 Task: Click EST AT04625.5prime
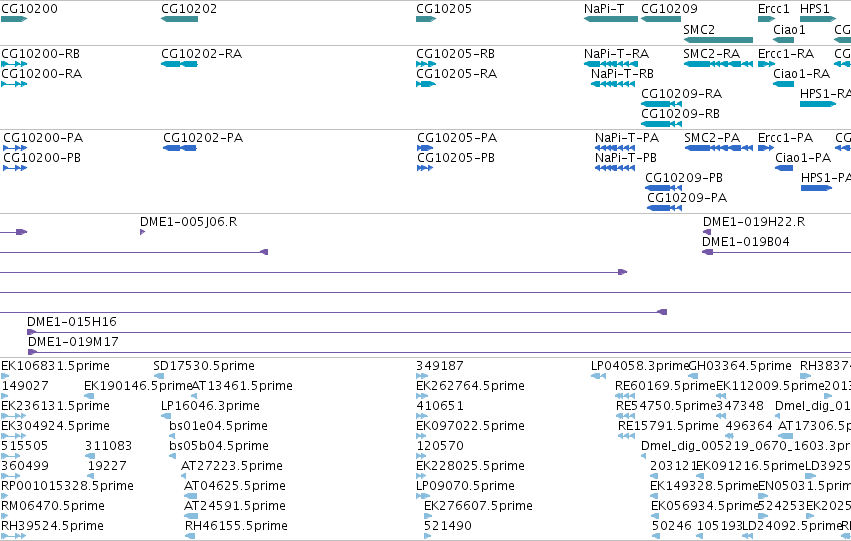tap(234, 486)
